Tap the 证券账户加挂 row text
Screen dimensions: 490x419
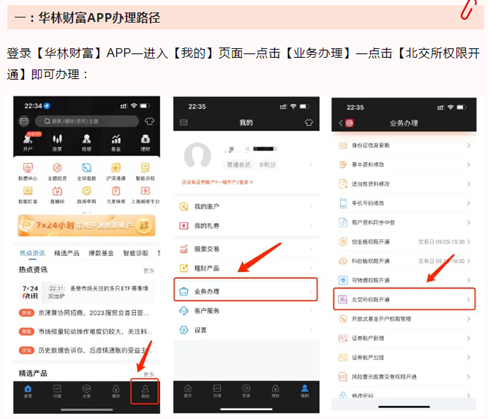(368, 357)
